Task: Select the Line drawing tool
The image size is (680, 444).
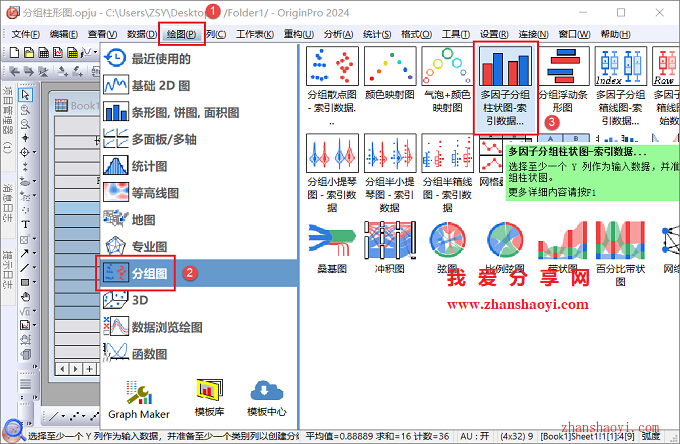Action: coord(24,268)
